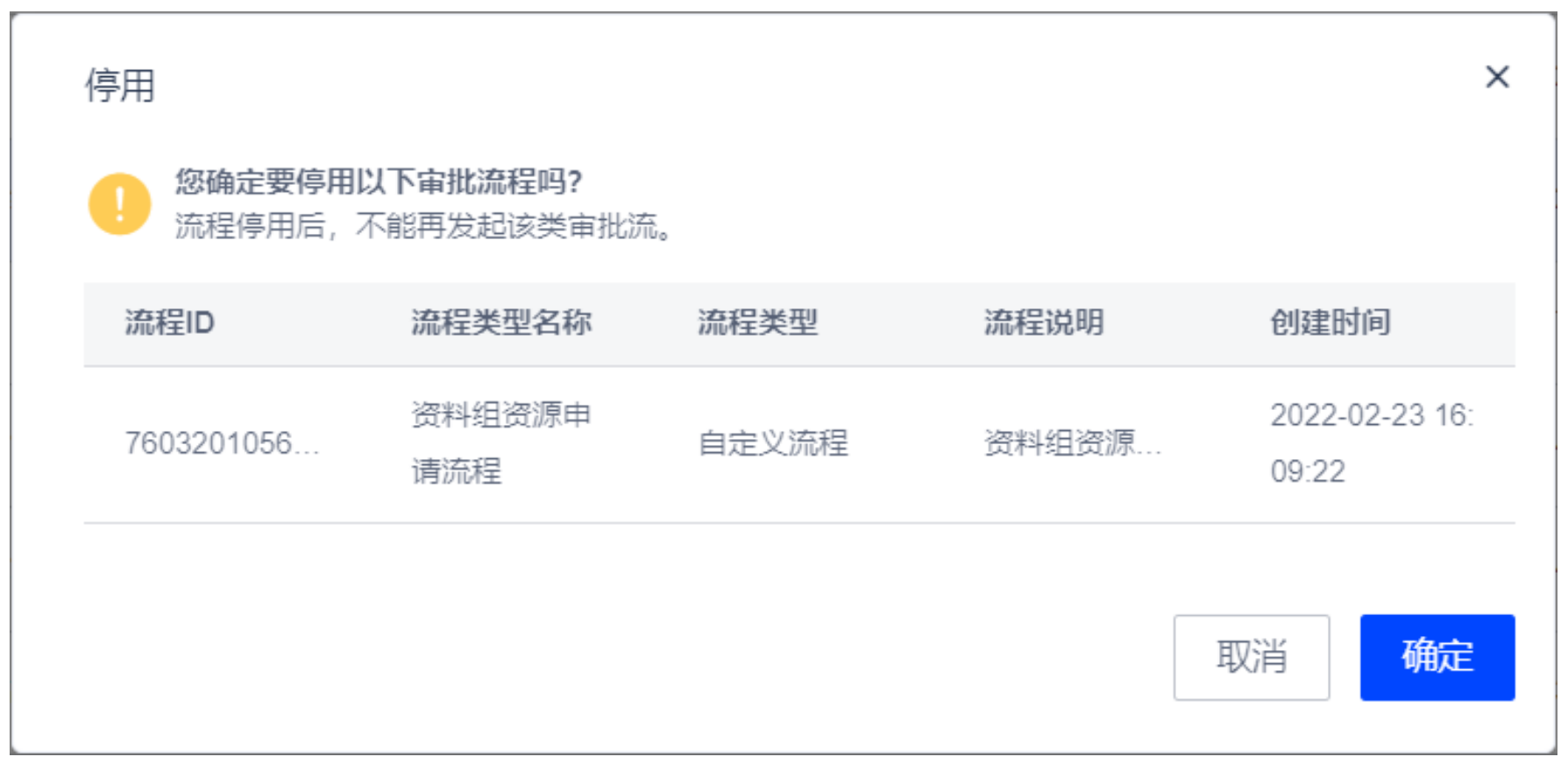Image resolution: width=1568 pixels, height=778 pixels.
Task: Click the 请流程 second line of the name cell
Action: (x=457, y=471)
